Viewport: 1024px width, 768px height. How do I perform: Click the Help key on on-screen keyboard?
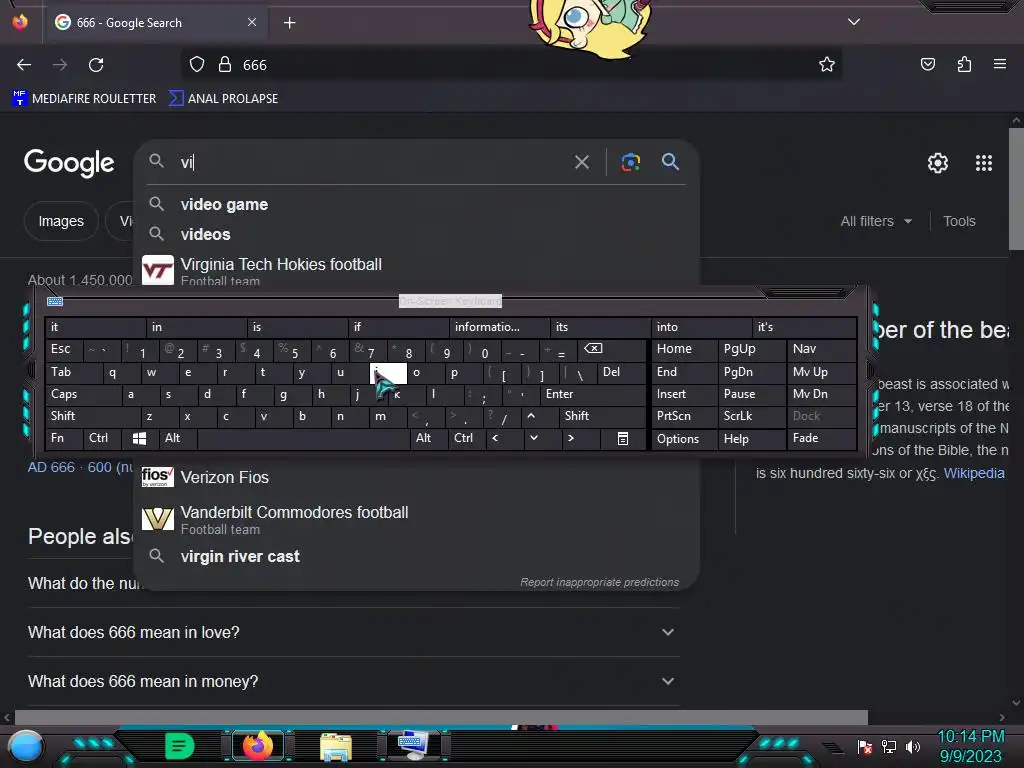coord(752,439)
